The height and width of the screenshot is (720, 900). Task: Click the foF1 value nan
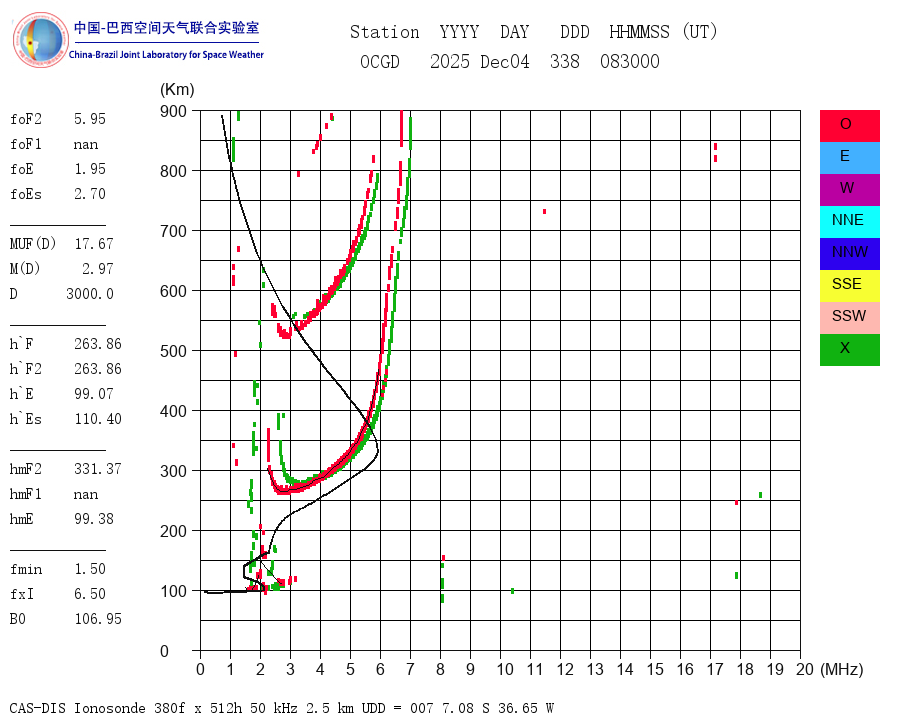pos(86,144)
